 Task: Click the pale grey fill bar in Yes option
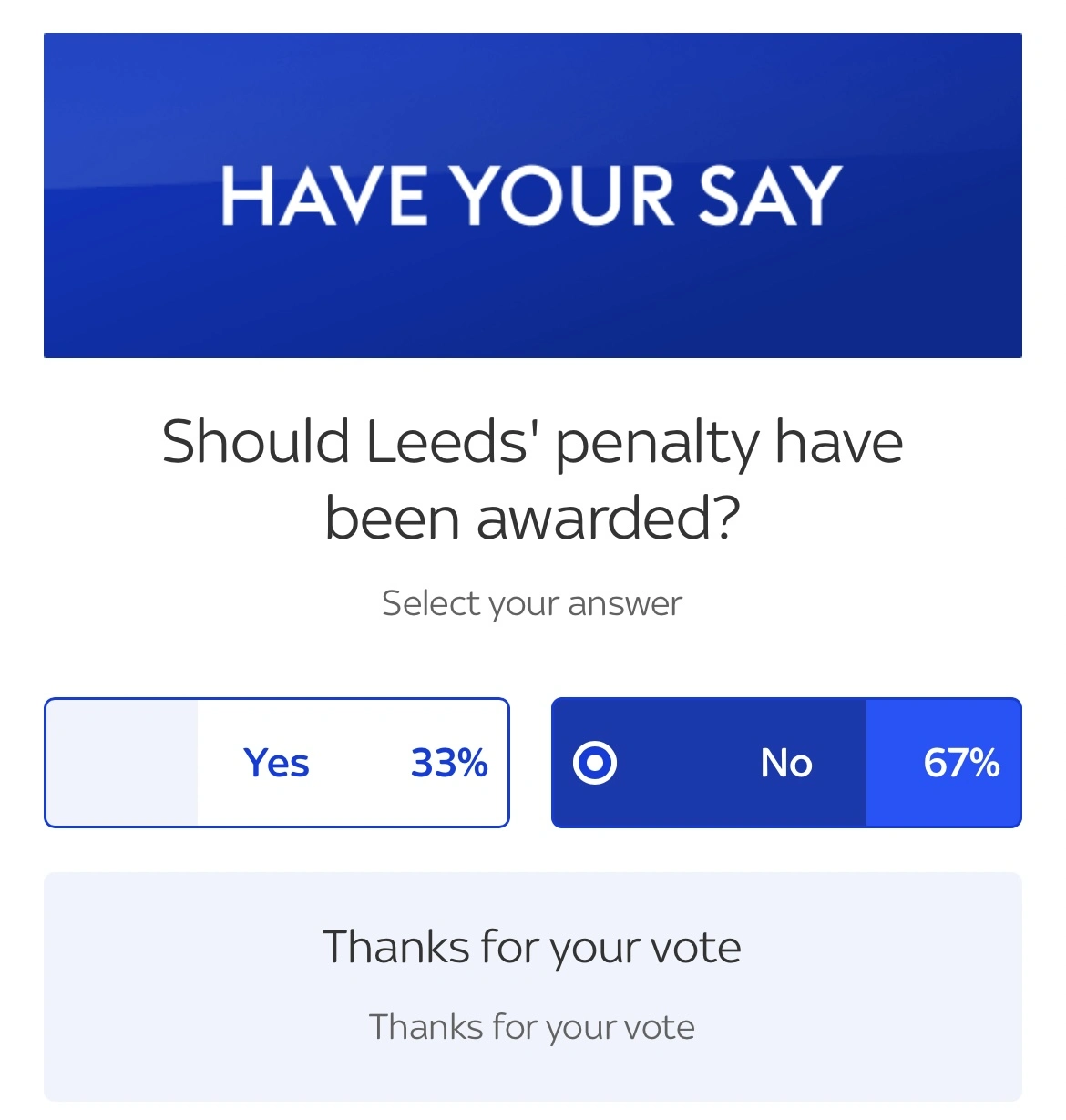[122, 763]
